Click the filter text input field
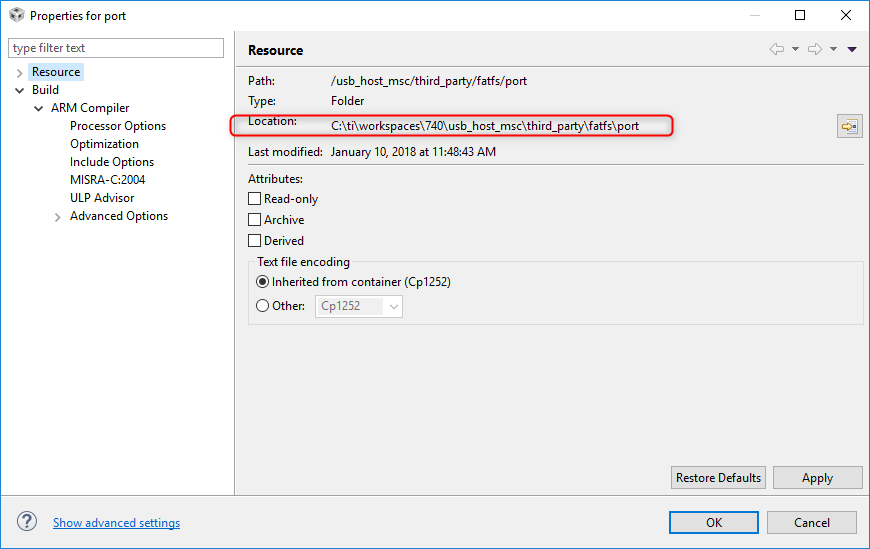The height and width of the screenshot is (549, 870). (x=116, y=48)
